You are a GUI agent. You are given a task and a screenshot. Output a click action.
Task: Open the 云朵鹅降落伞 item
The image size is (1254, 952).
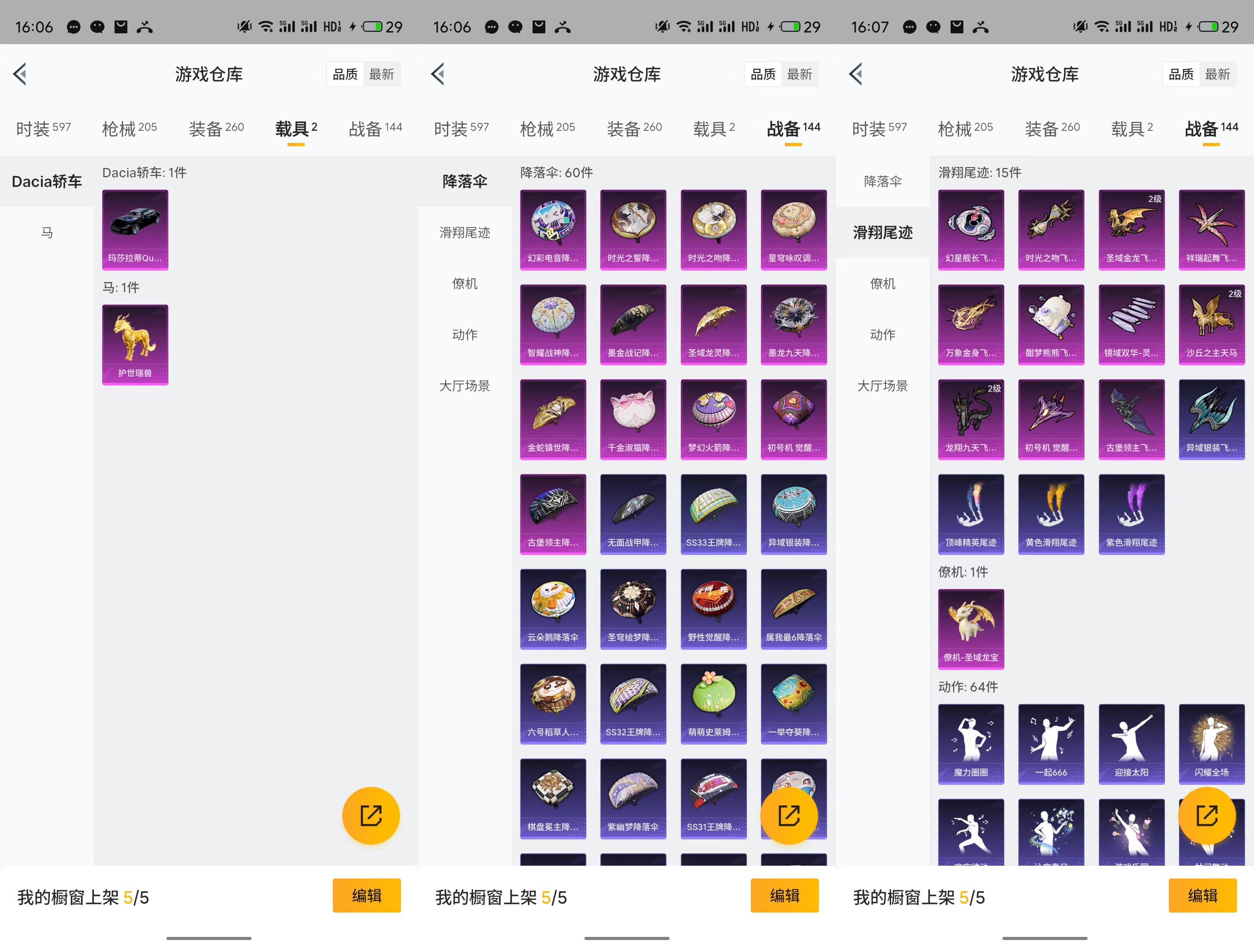pos(553,609)
